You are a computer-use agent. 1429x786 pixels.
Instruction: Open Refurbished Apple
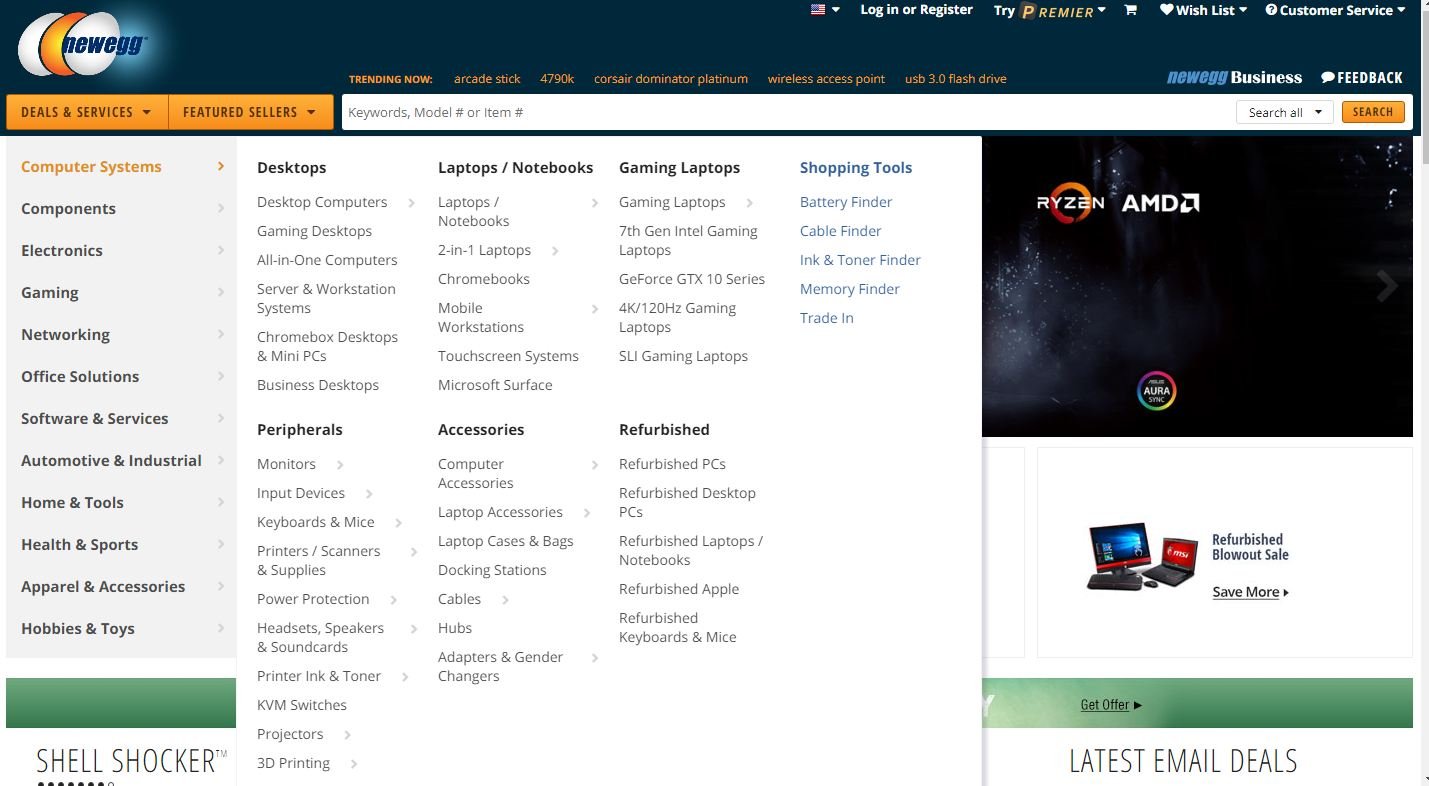[679, 589]
